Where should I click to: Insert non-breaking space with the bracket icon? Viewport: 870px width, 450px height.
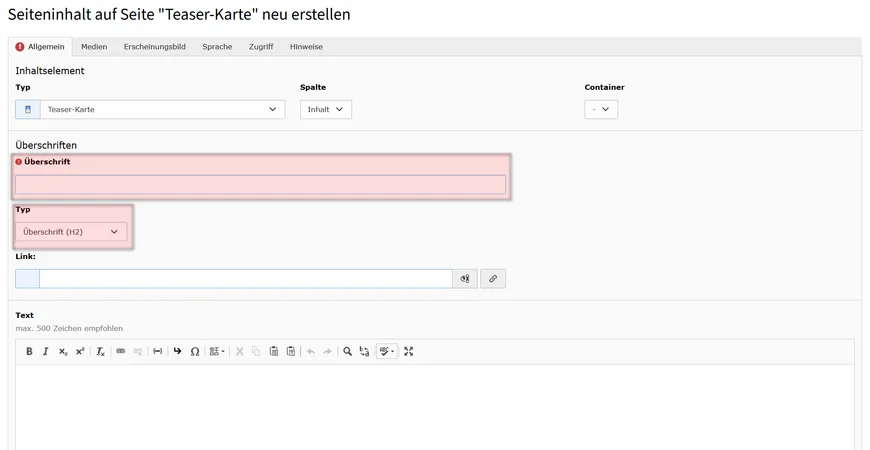tap(158, 351)
